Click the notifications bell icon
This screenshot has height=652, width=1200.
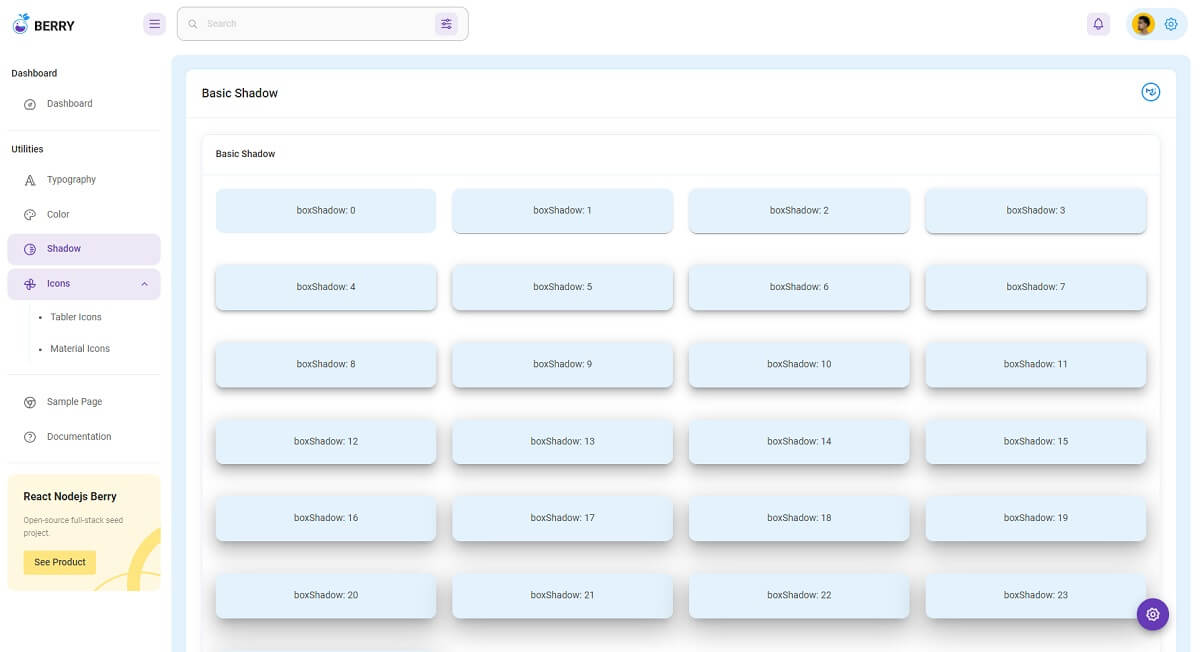pyautogui.click(x=1098, y=23)
